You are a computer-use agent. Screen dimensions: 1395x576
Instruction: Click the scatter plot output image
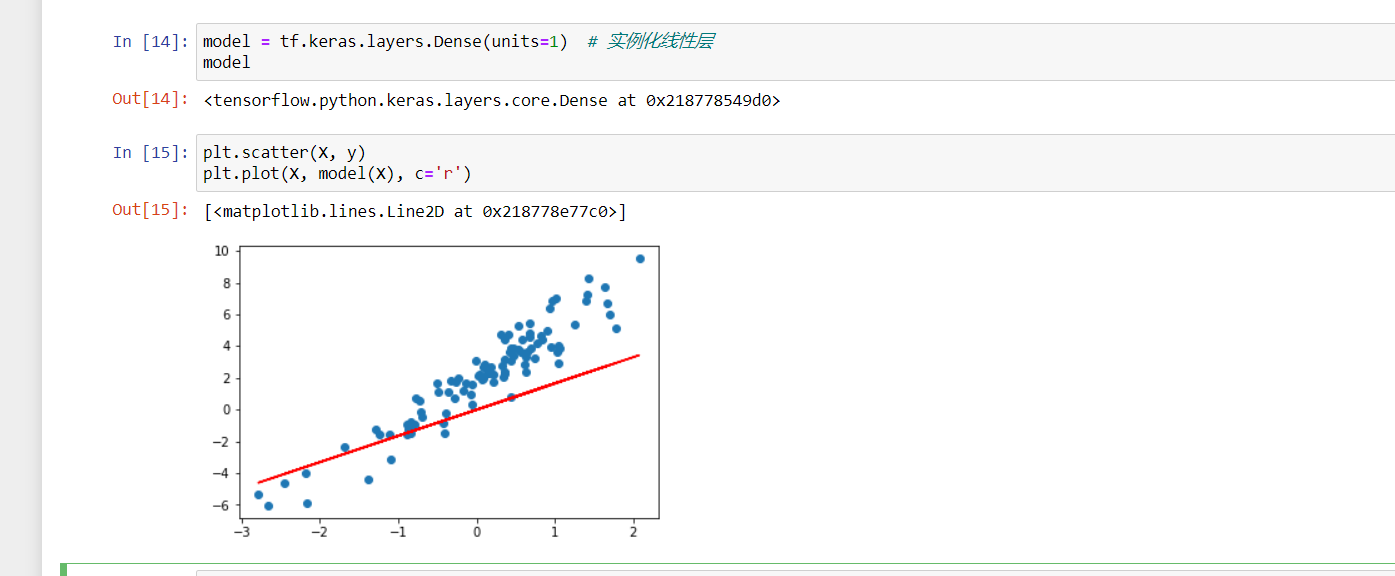click(433, 391)
